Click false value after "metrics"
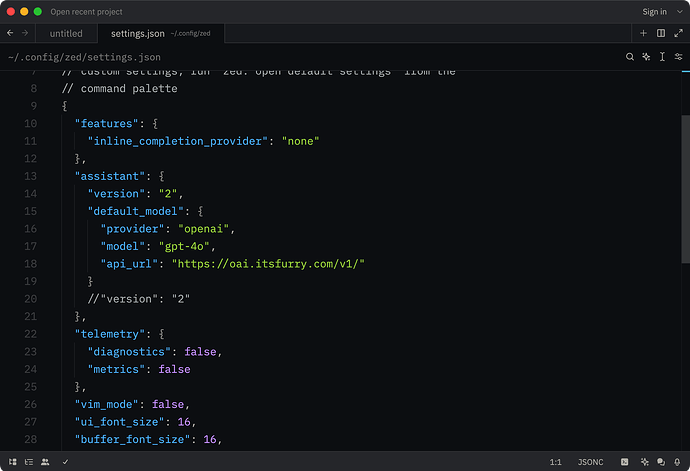This screenshot has height=471, width=690. pos(174,369)
